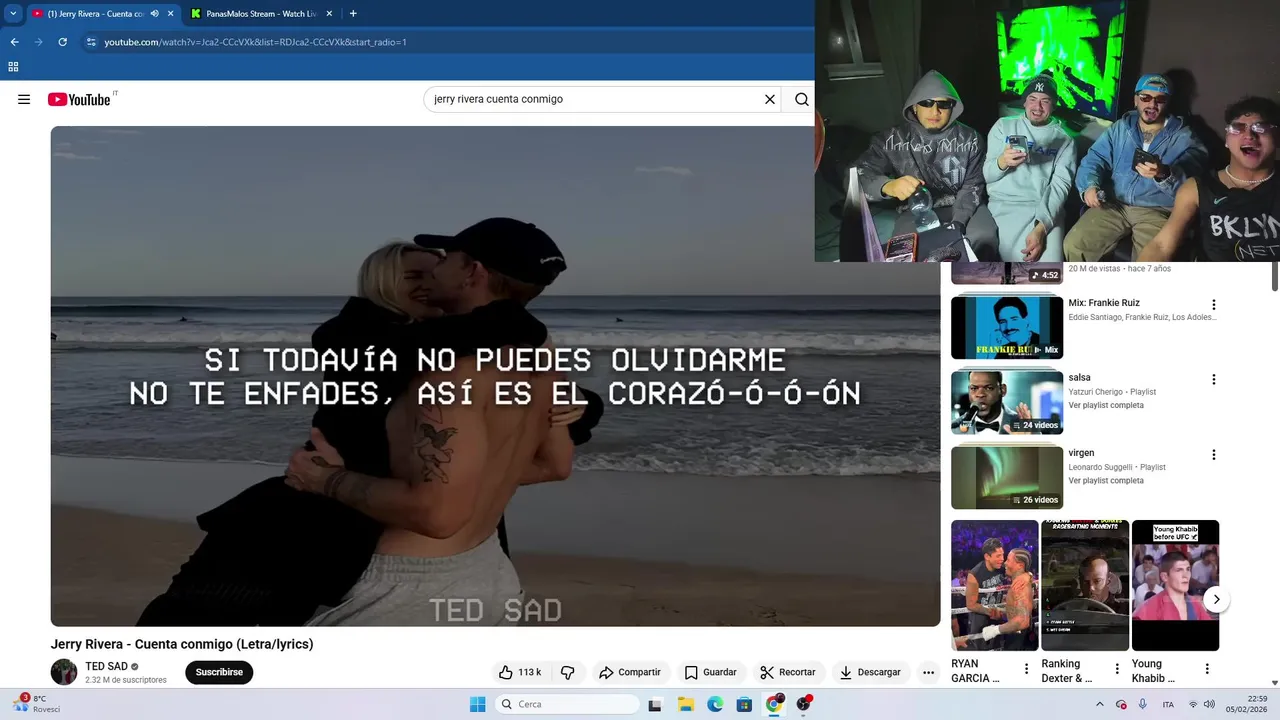Show hidden tray icons chevron
This screenshot has height=720, width=1280.
pyautogui.click(x=1100, y=704)
